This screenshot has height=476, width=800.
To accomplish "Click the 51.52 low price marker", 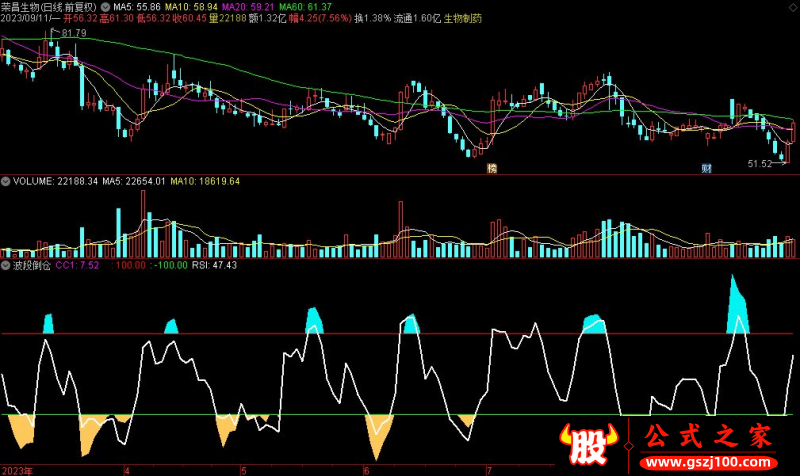I will click(760, 164).
